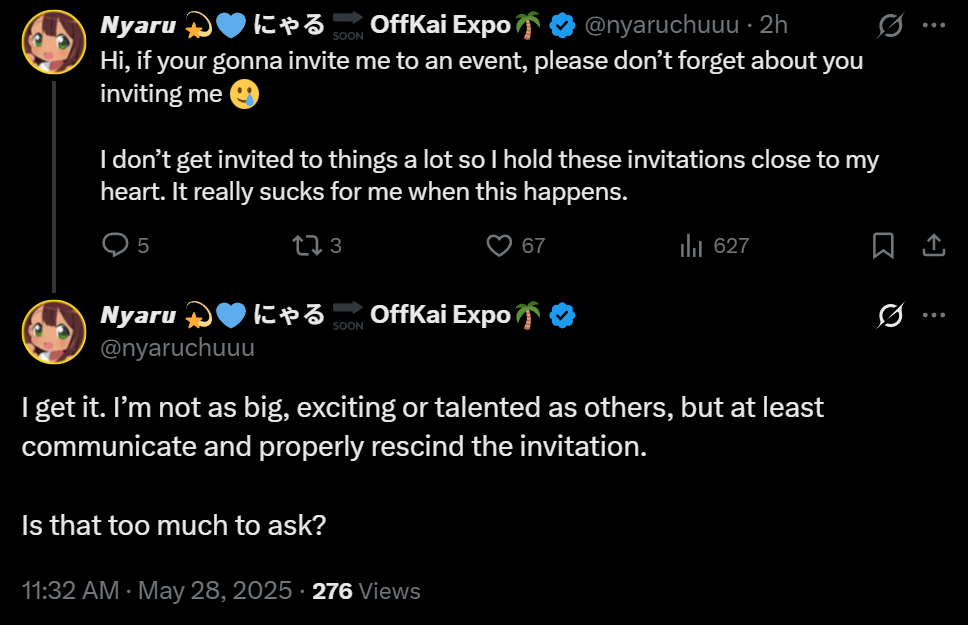Open Nyaru's avatar on the main tweet
The width and height of the screenshot is (968, 625).
tap(54, 331)
